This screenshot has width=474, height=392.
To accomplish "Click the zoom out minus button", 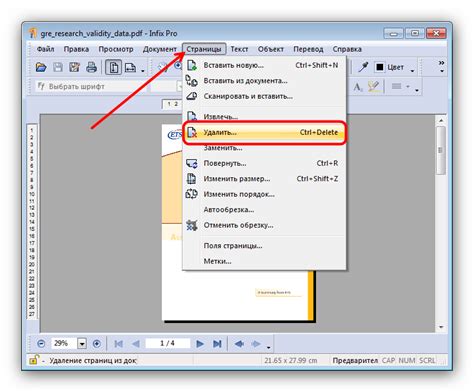I will tap(41, 343).
